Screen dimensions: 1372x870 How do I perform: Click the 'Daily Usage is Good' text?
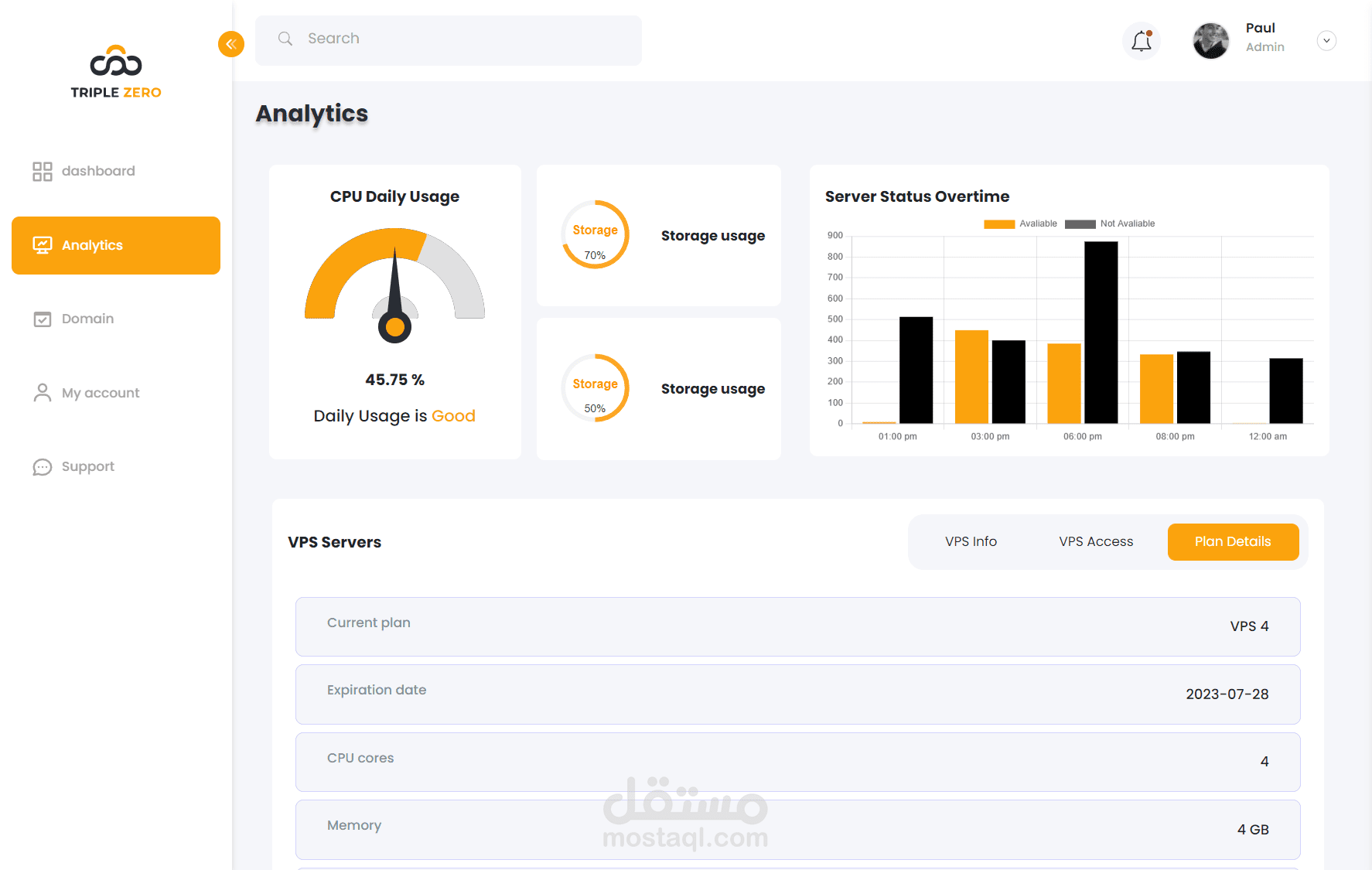[394, 416]
